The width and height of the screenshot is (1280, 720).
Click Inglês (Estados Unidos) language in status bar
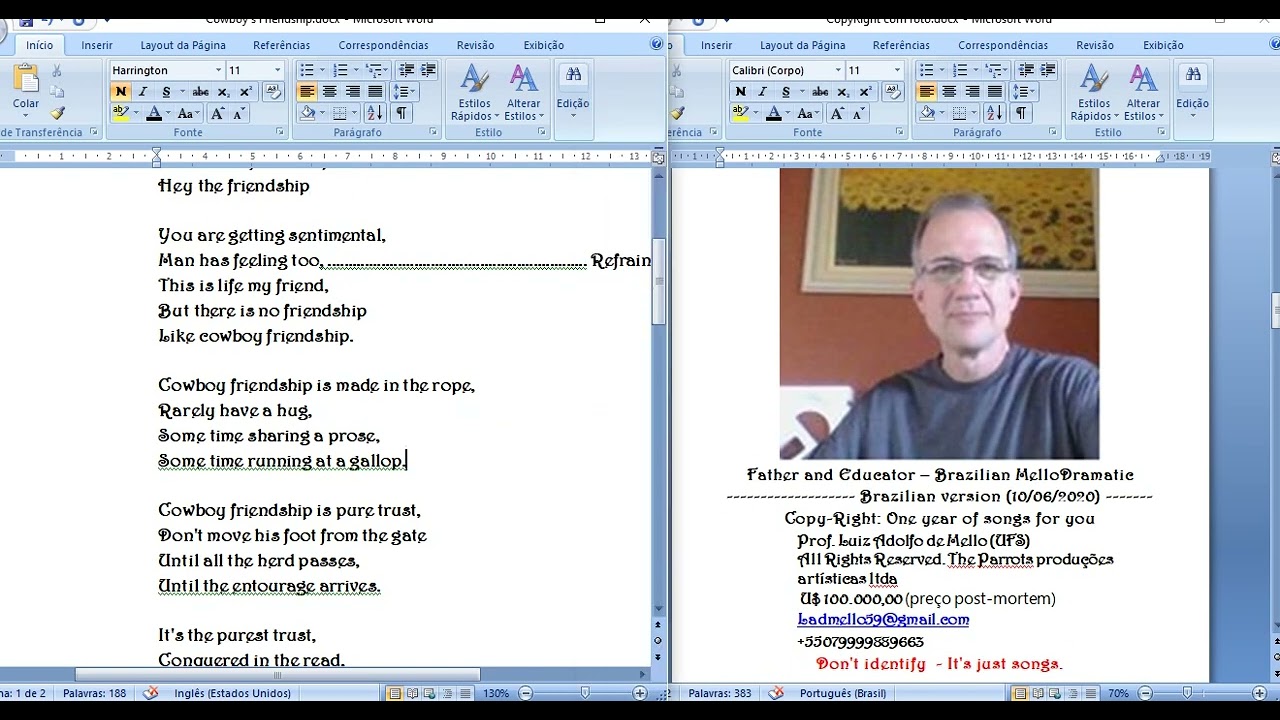tap(233, 693)
